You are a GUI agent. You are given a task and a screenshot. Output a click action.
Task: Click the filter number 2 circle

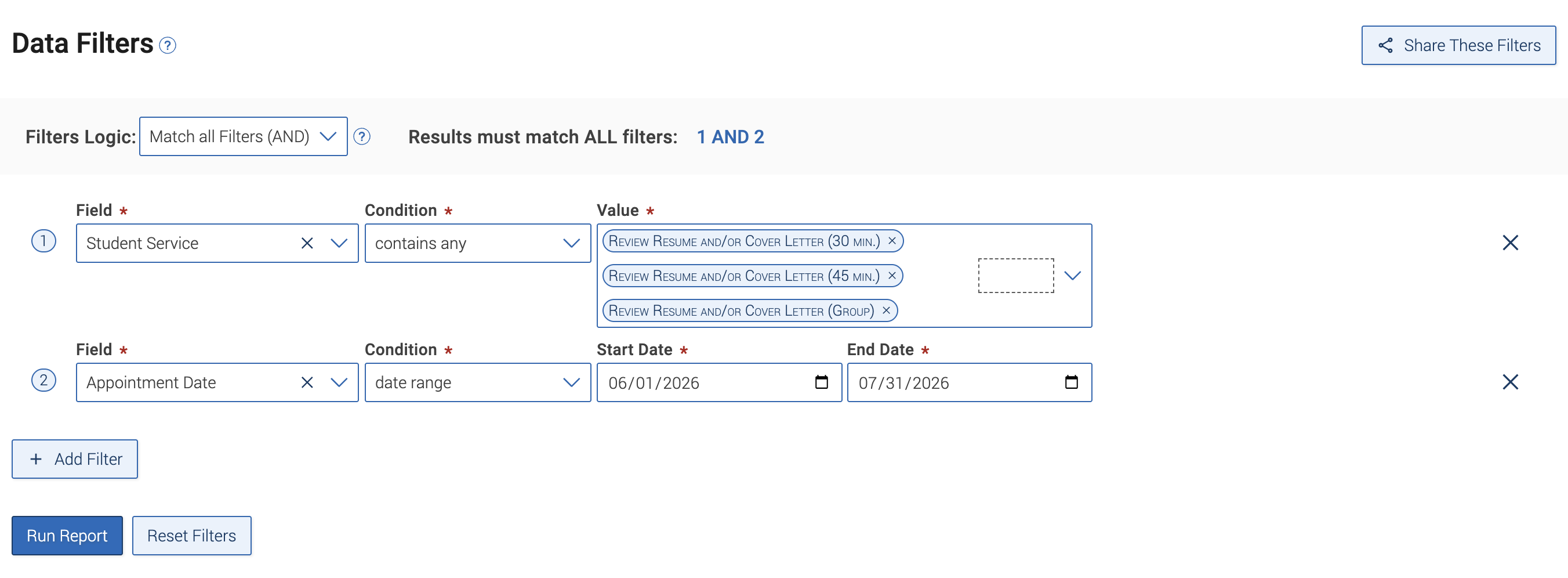43,381
